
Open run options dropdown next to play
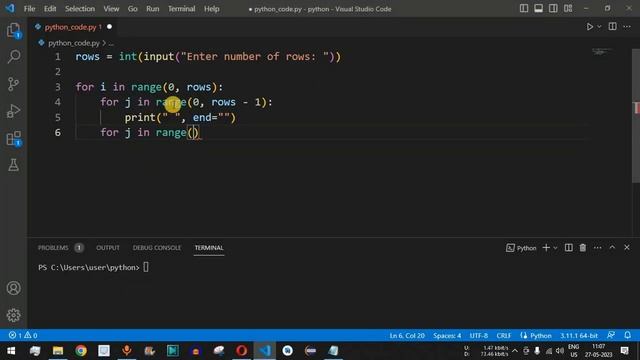coord(599,27)
